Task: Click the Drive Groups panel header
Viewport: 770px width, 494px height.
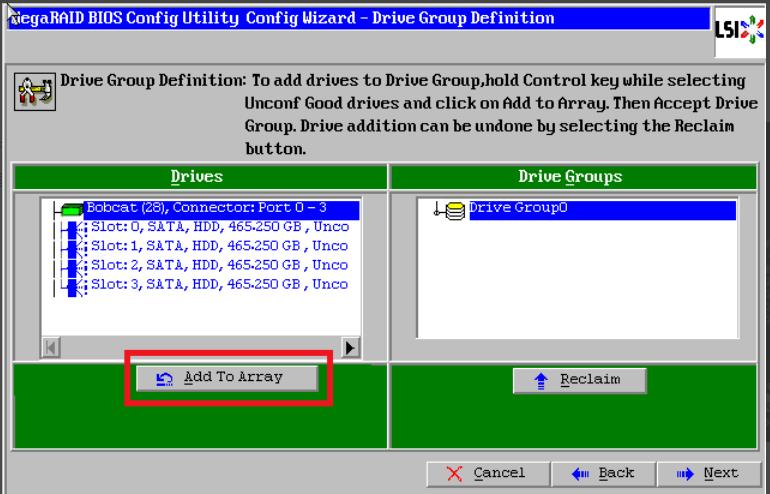Action: [x=573, y=177]
